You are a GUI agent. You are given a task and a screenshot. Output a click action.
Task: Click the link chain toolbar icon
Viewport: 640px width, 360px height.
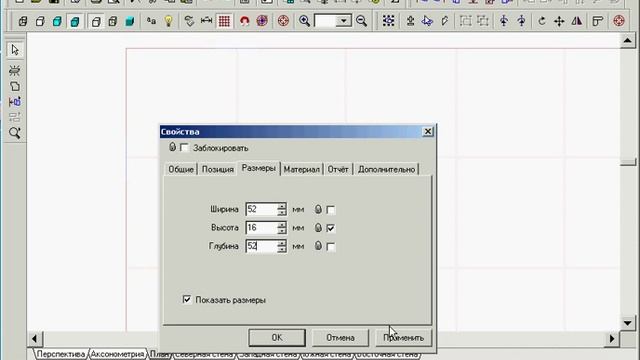(x=189, y=21)
